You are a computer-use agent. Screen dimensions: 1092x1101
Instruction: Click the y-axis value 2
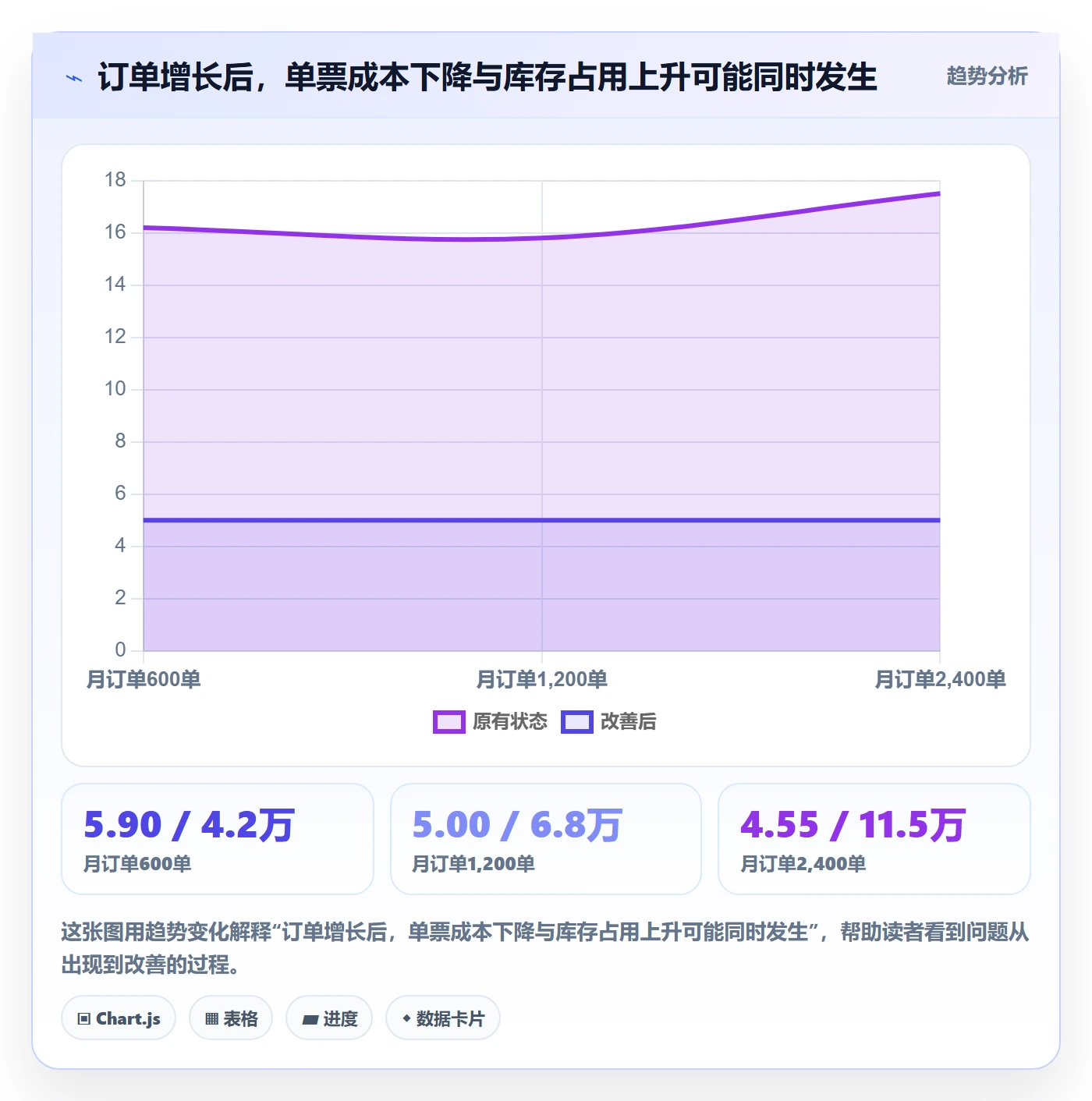pos(120,597)
